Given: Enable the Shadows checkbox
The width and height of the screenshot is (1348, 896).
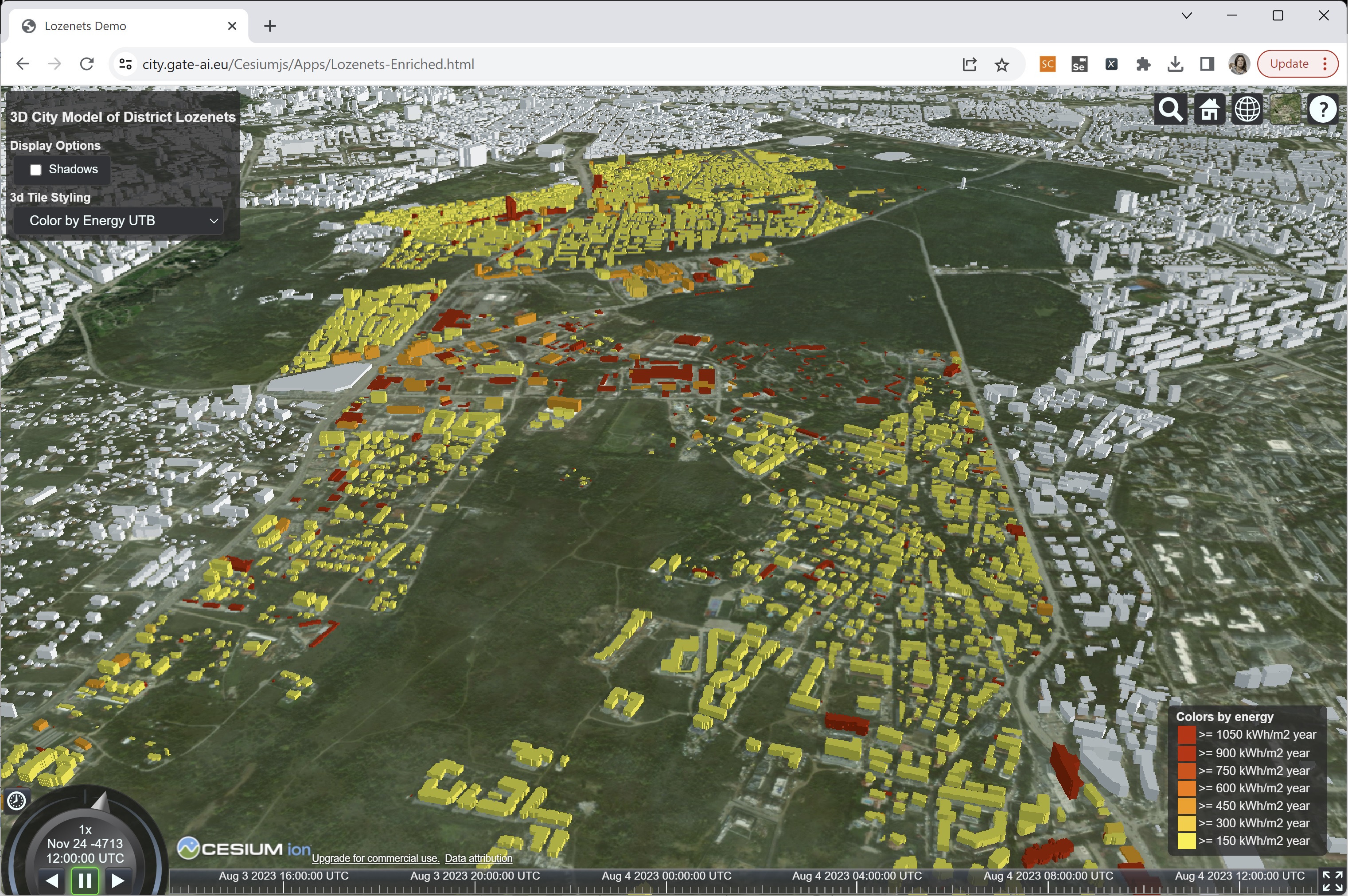Looking at the screenshot, I should [x=35, y=170].
